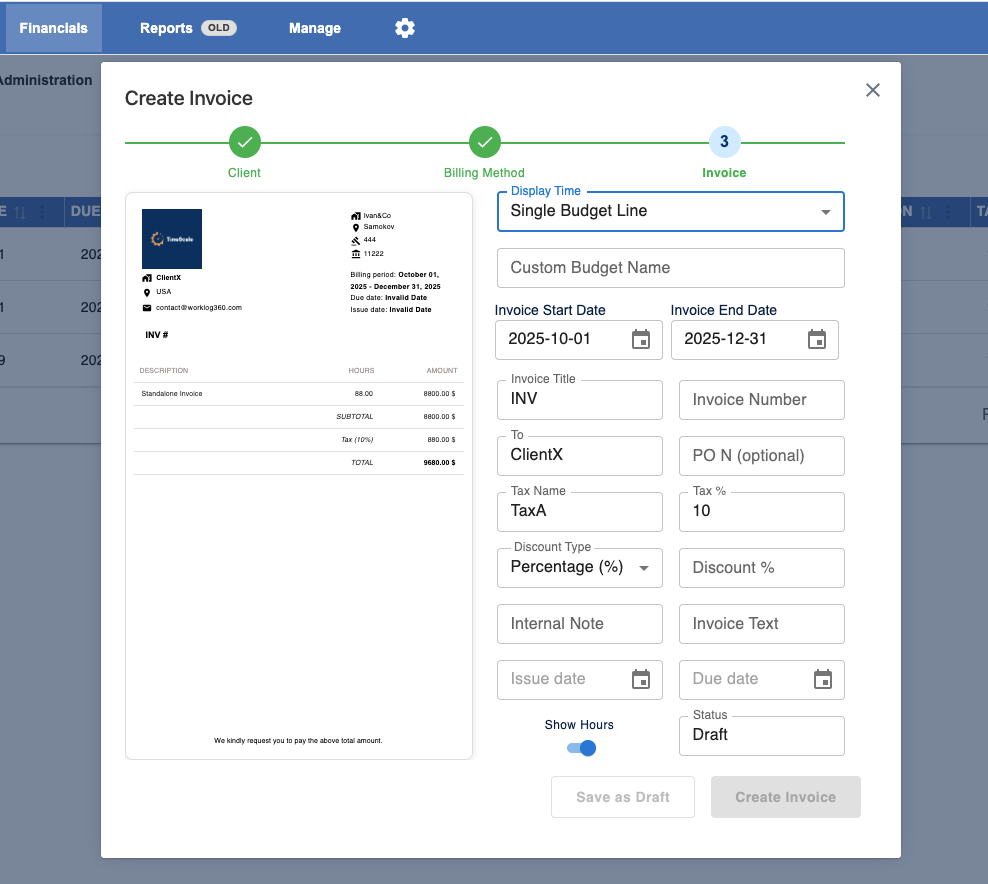
Task: Click the Invoice Title field
Action: click(x=579, y=399)
